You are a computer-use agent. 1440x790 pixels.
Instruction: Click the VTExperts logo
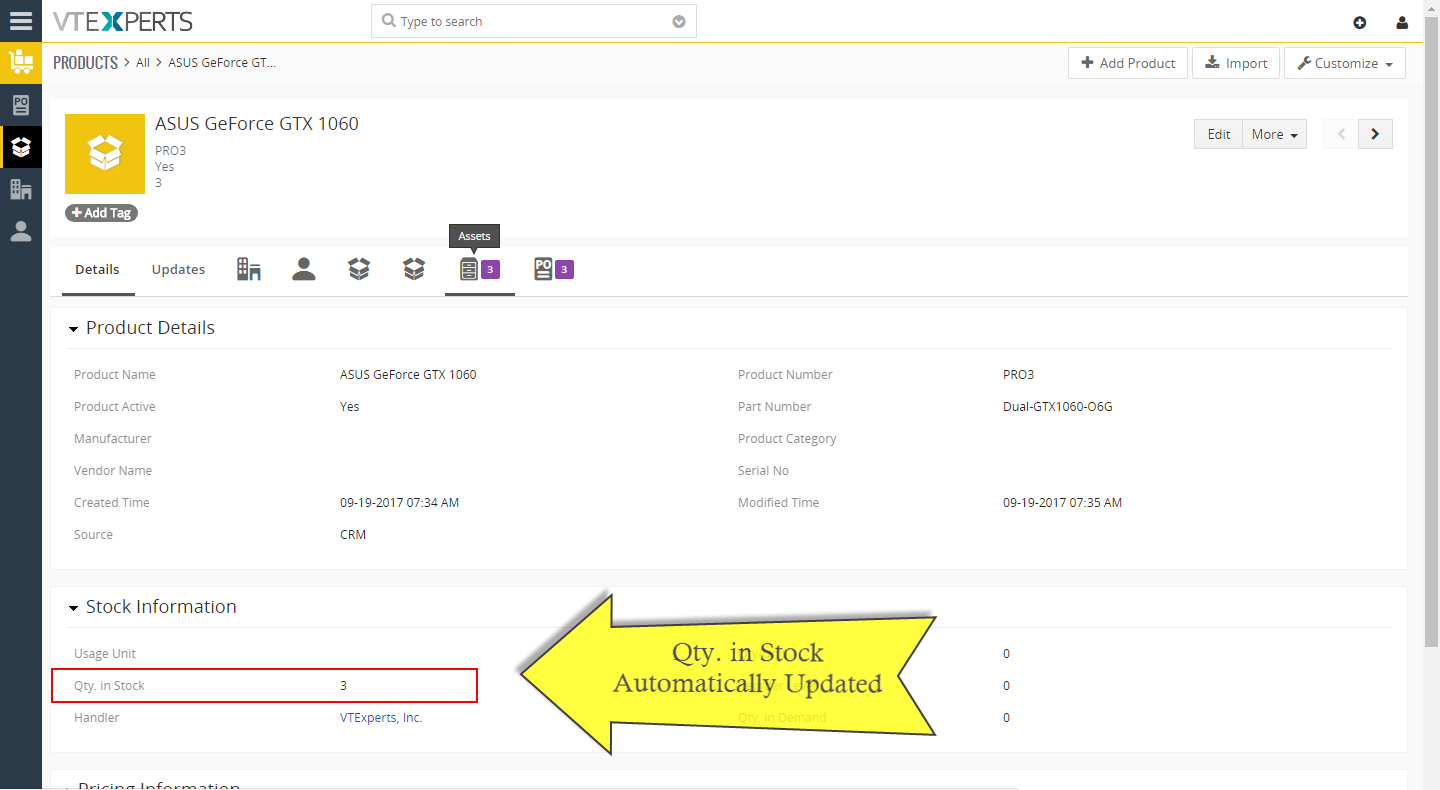coord(123,21)
